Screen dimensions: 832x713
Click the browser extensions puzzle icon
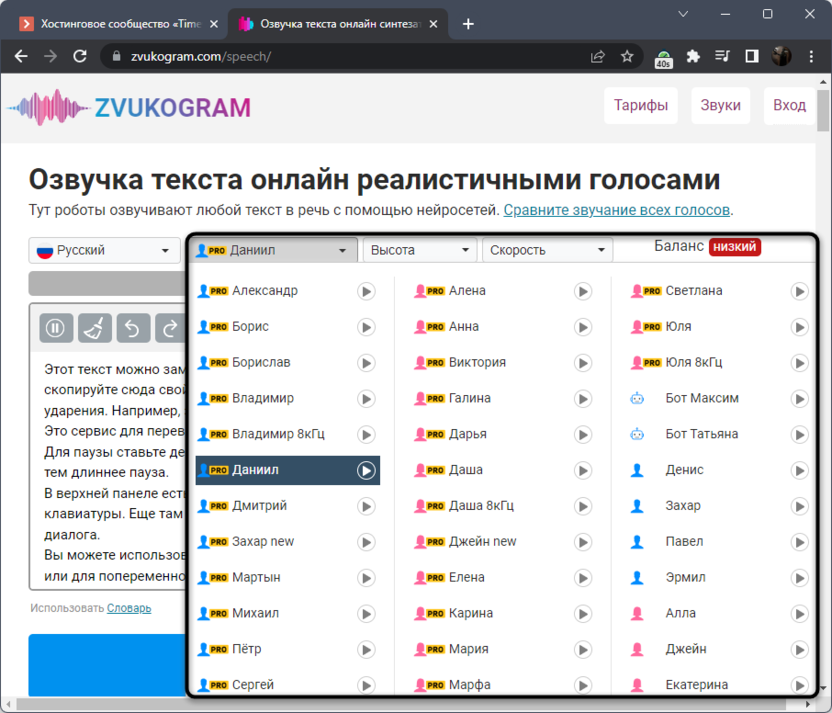pyautogui.click(x=693, y=57)
